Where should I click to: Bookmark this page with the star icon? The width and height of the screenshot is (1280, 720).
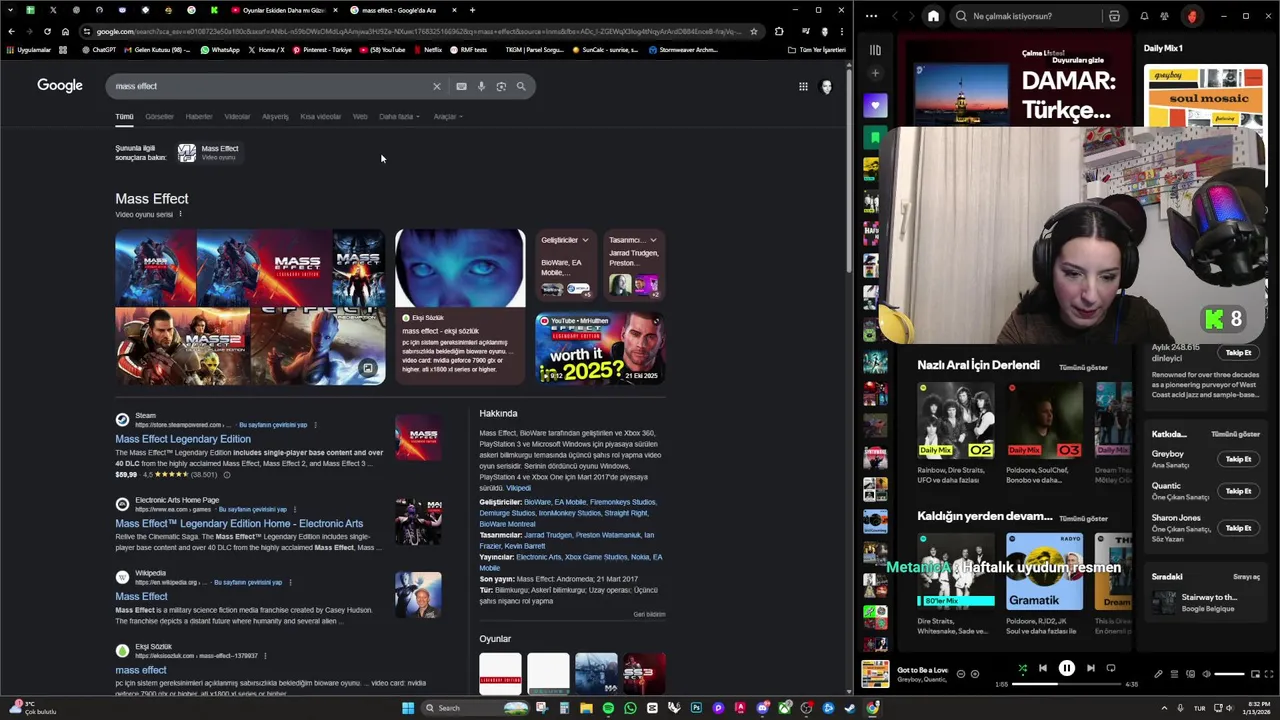754,31
